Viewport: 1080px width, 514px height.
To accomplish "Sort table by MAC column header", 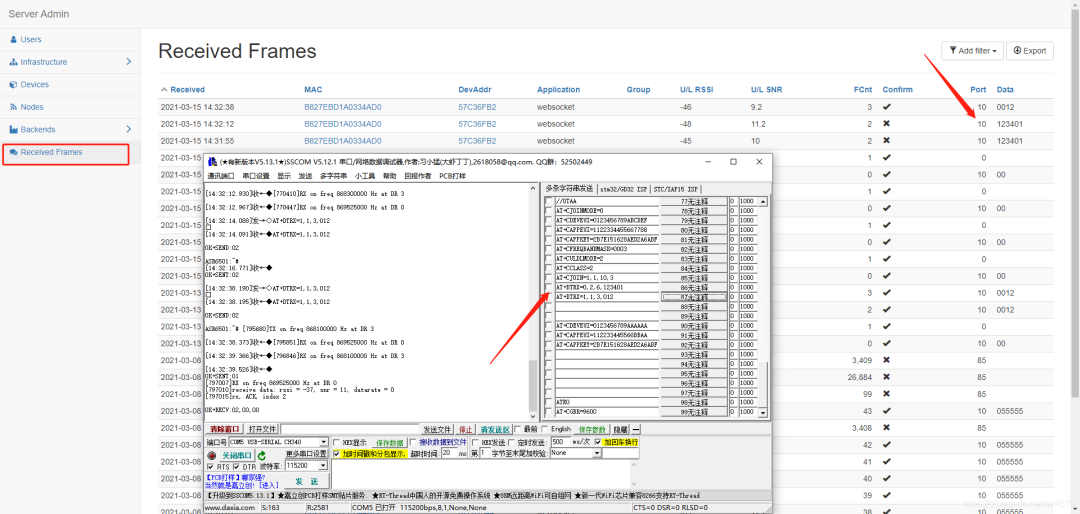I will 313,90.
